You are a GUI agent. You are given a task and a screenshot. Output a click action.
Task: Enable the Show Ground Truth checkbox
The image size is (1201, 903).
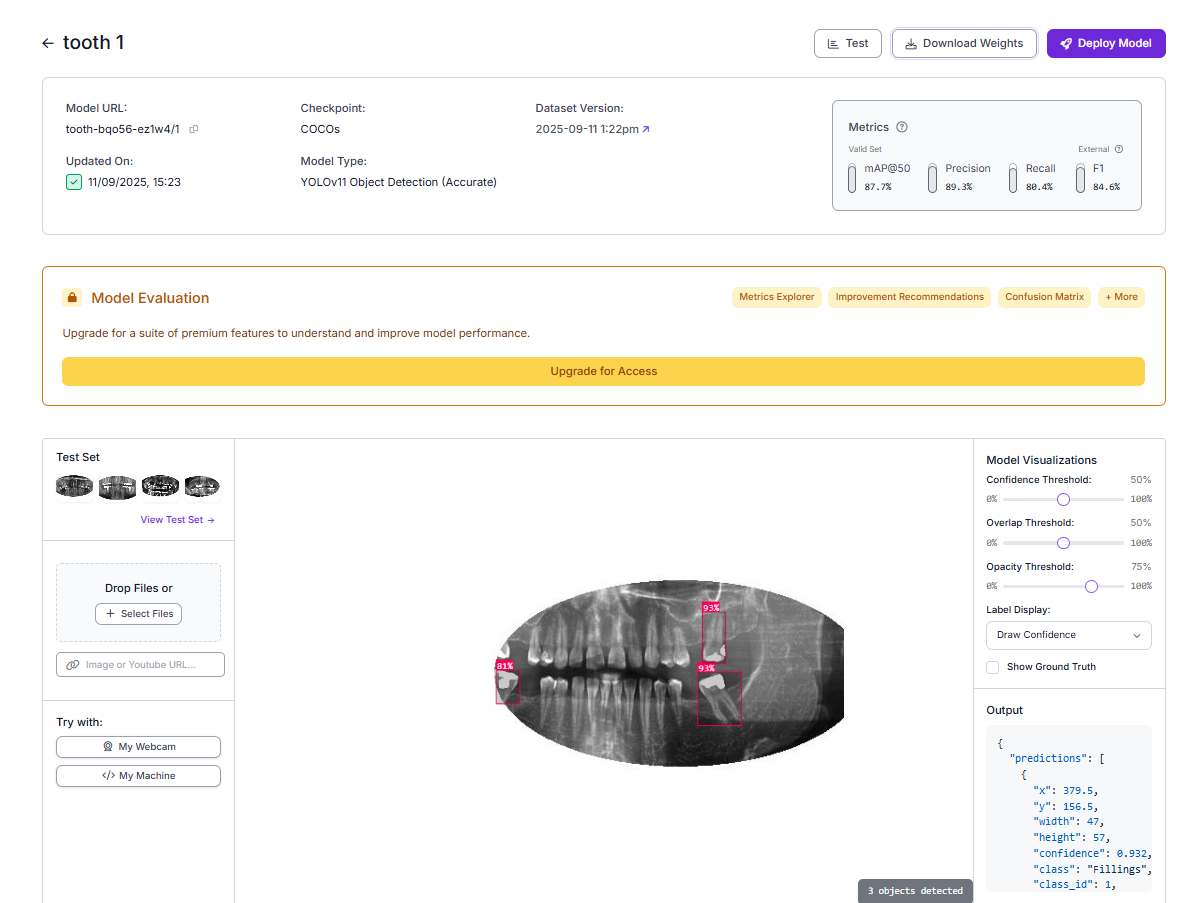point(992,667)
